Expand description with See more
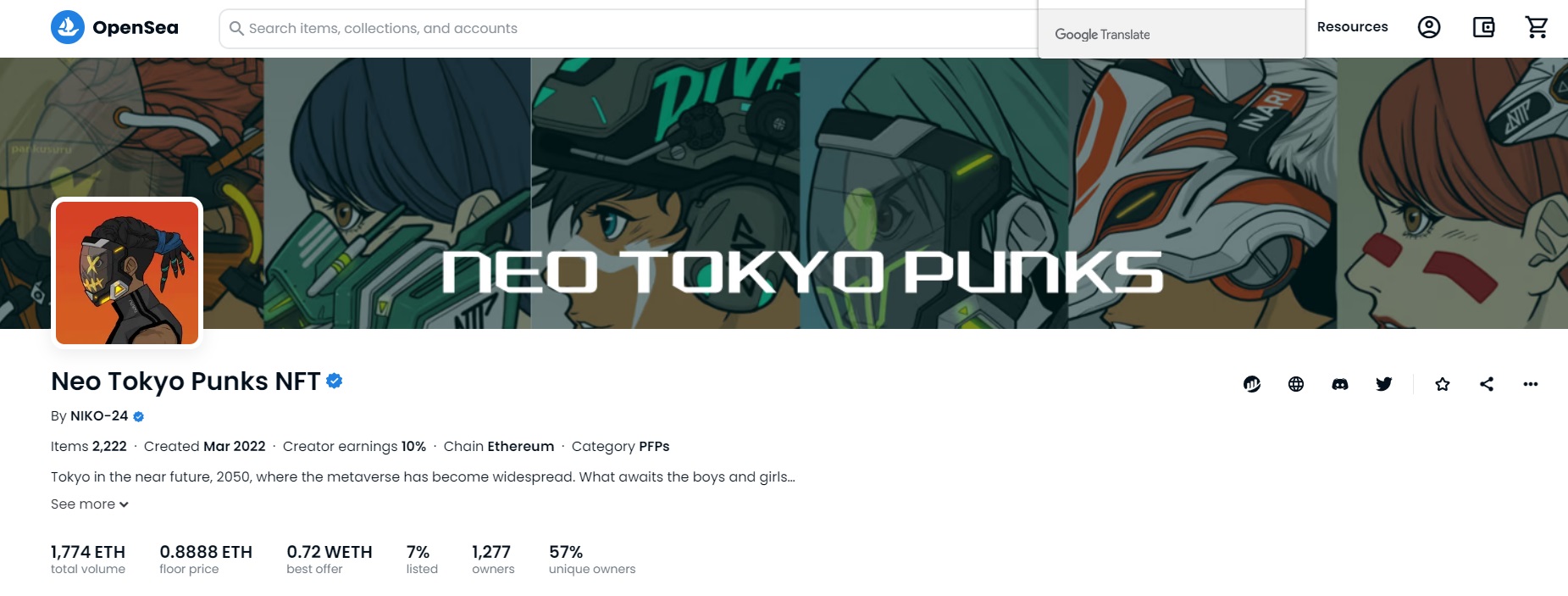 (x=90, y=504)
